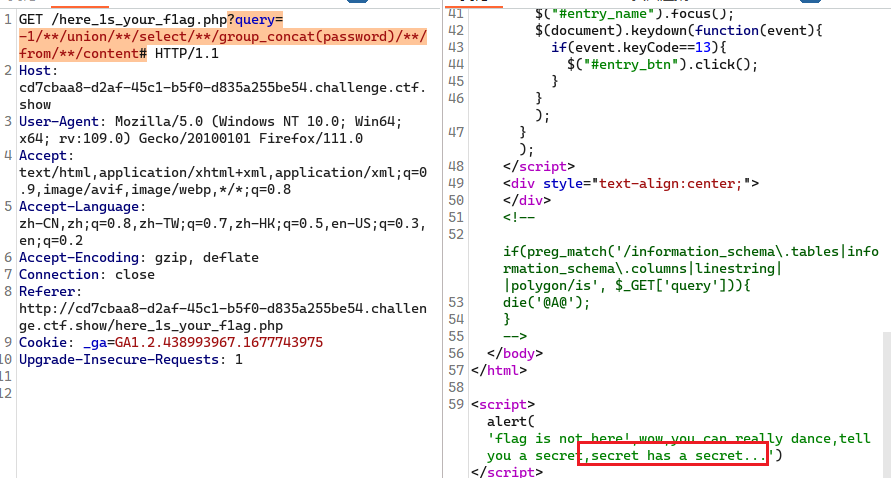The height and width of the screenshot is (478, 891).
Task: Click the User-Agent header name
Action: (59, 122)
